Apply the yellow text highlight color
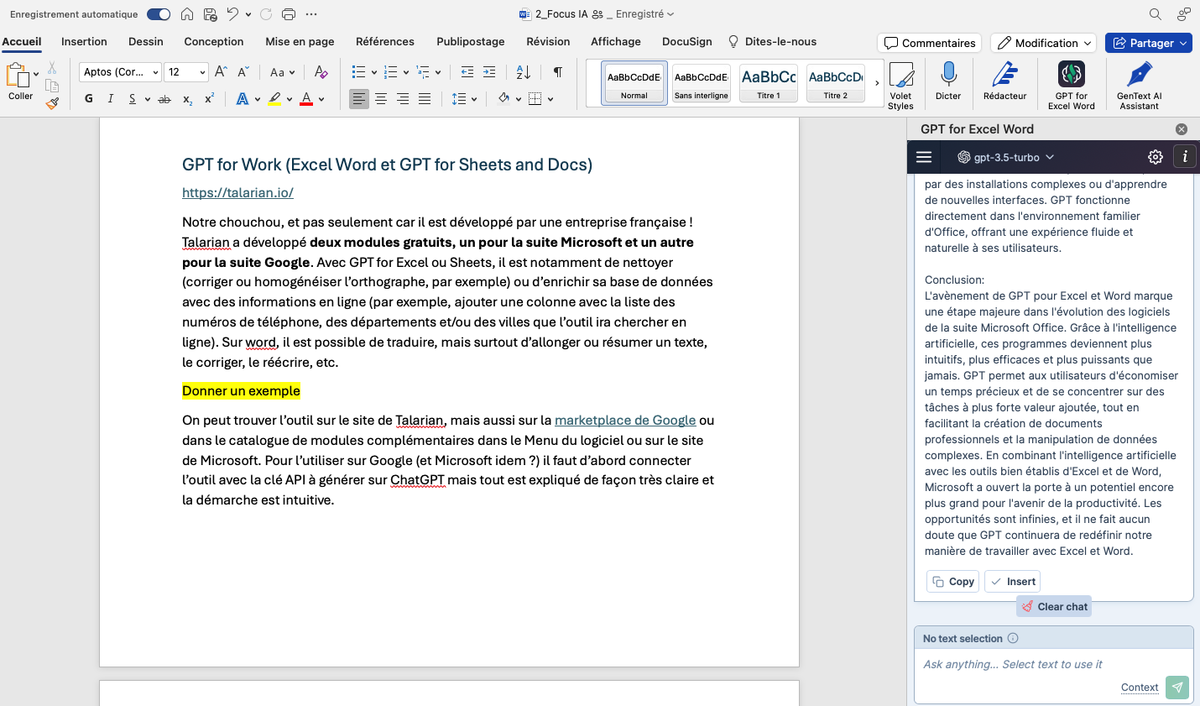This screenshot has height=706, width=1200. tap(275, 99)
